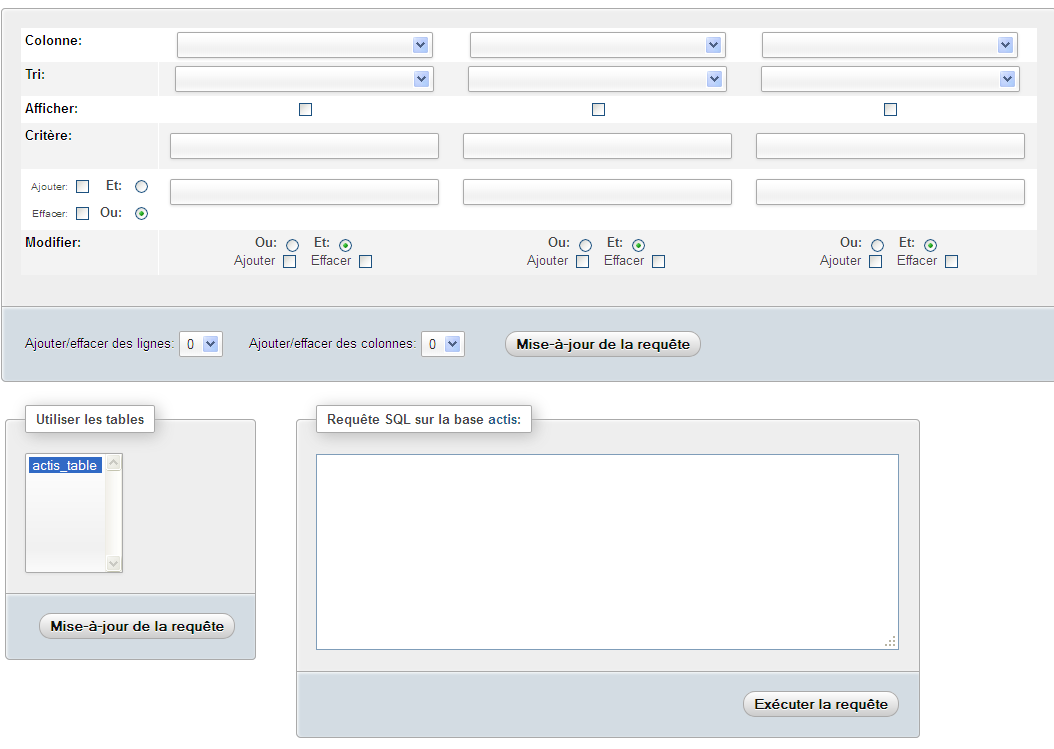This screenshot has height=749, width=1054.
Task: Focus second column Ou criteria field
Action: pyautogui.click(x=598, y=192)
